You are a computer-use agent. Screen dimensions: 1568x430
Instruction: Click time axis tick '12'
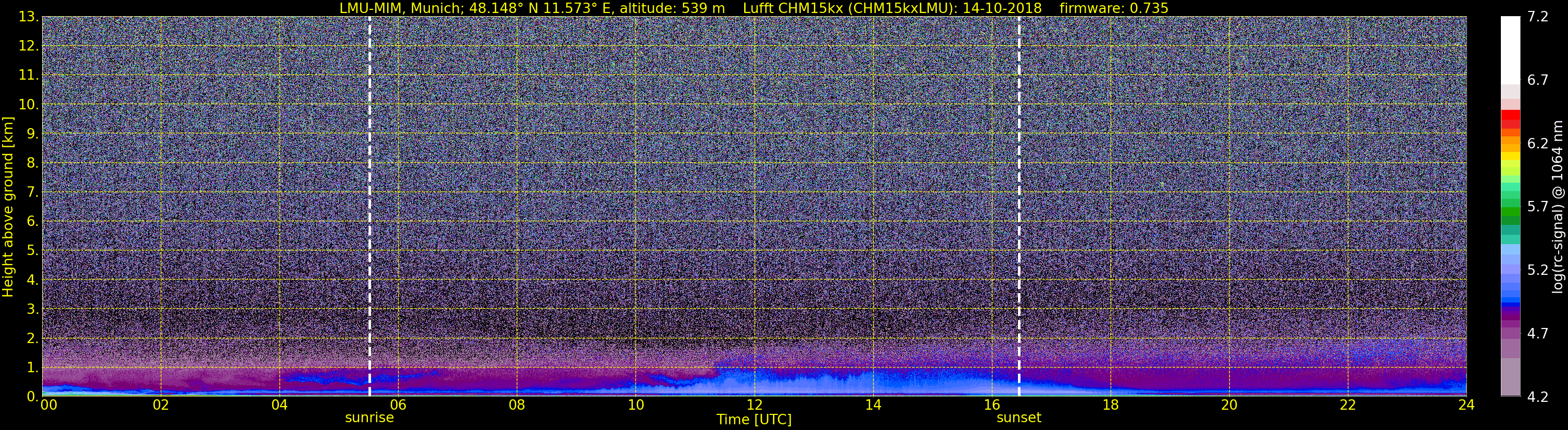754,405
